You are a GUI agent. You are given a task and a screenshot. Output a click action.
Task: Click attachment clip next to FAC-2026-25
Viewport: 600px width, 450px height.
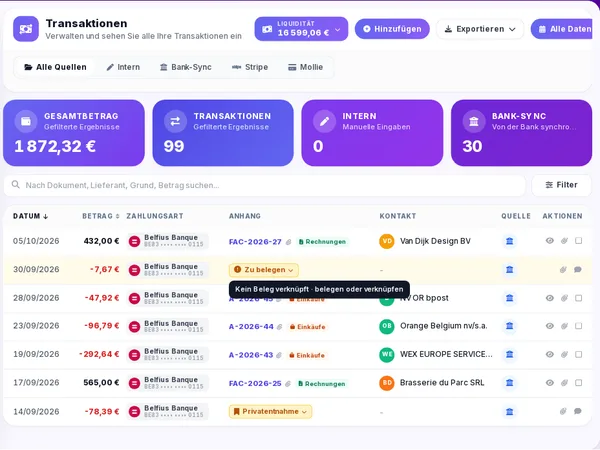[288, 383]
